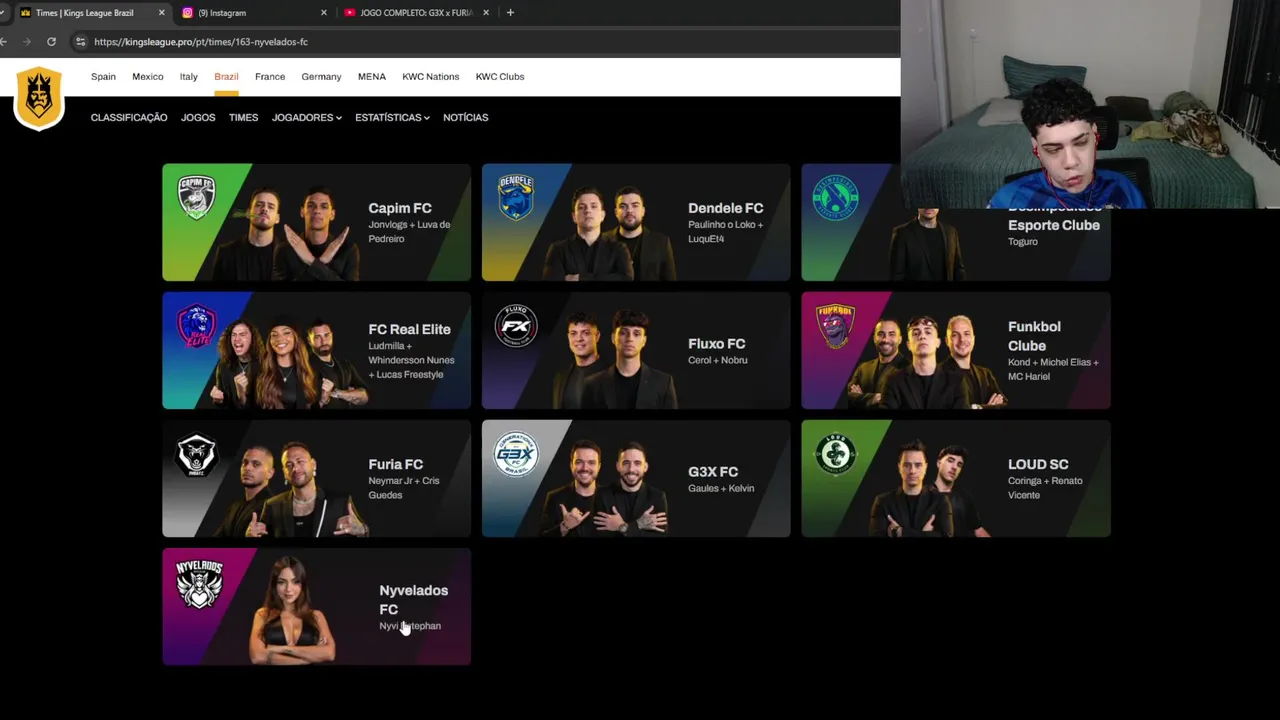This screenshot has width=1280, height=720.
Task: Switch league to France
Action: 270,77
